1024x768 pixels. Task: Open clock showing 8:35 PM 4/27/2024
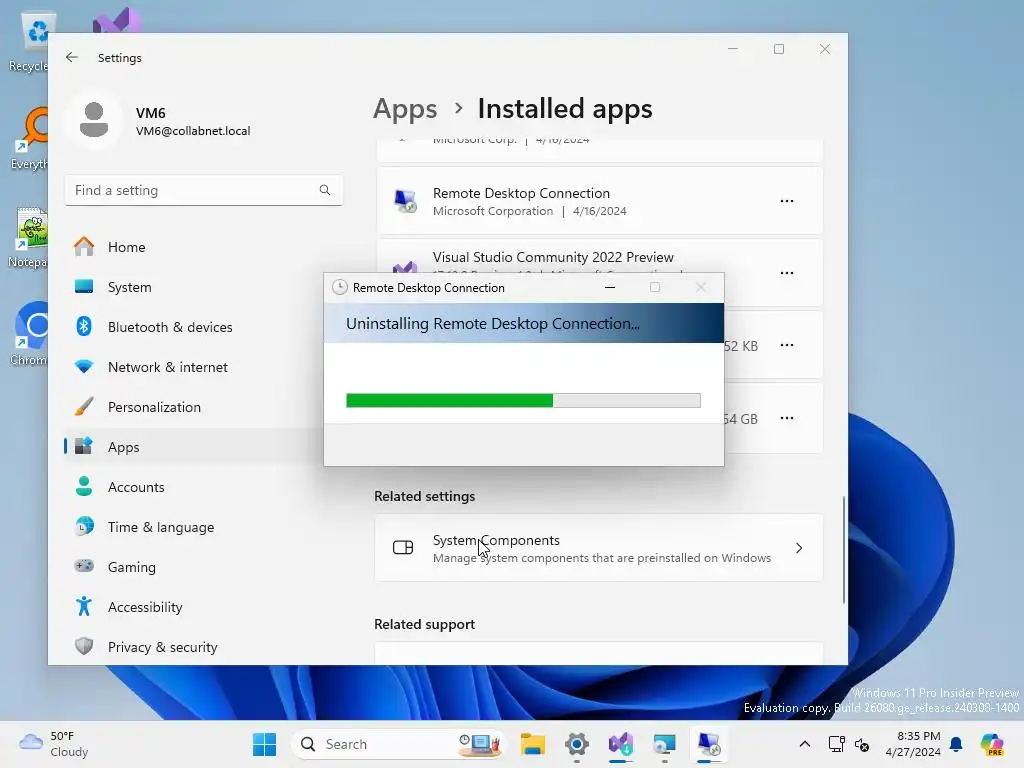click(x=916, y=744)
